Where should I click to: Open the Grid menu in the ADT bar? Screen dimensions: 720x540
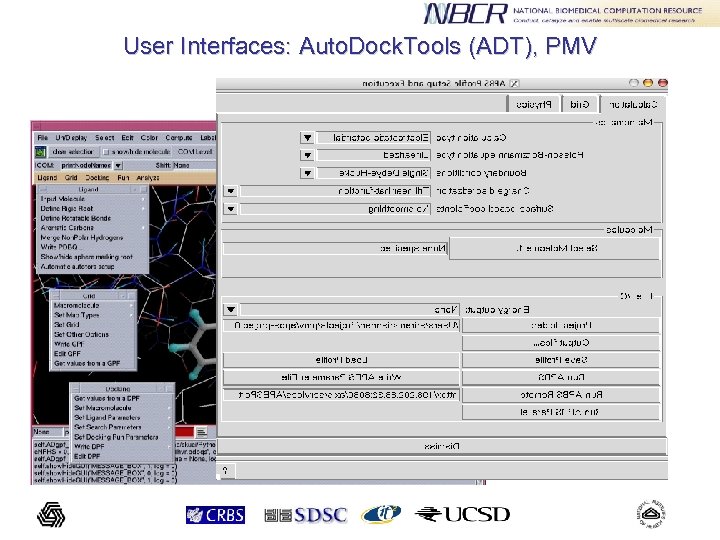click(71, 178)
